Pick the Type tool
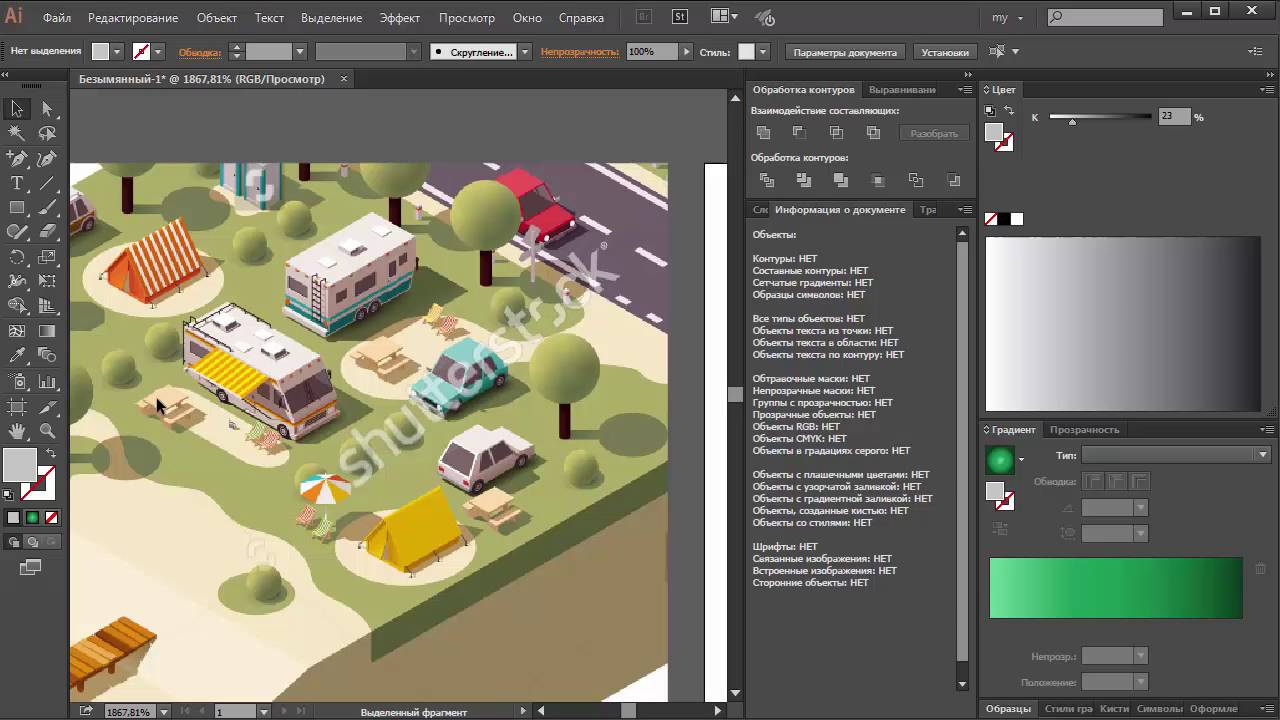 pos(17,183)
